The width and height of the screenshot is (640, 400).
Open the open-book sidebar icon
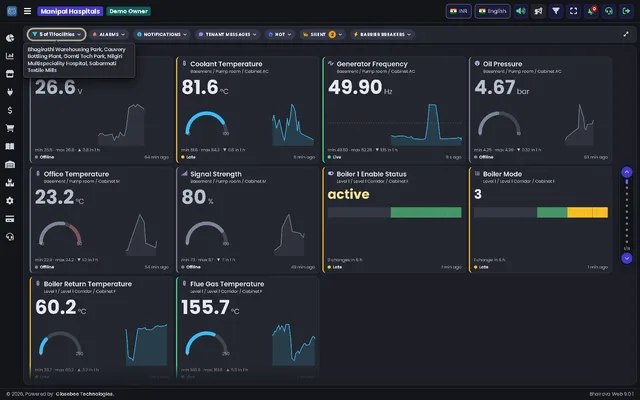10,147
